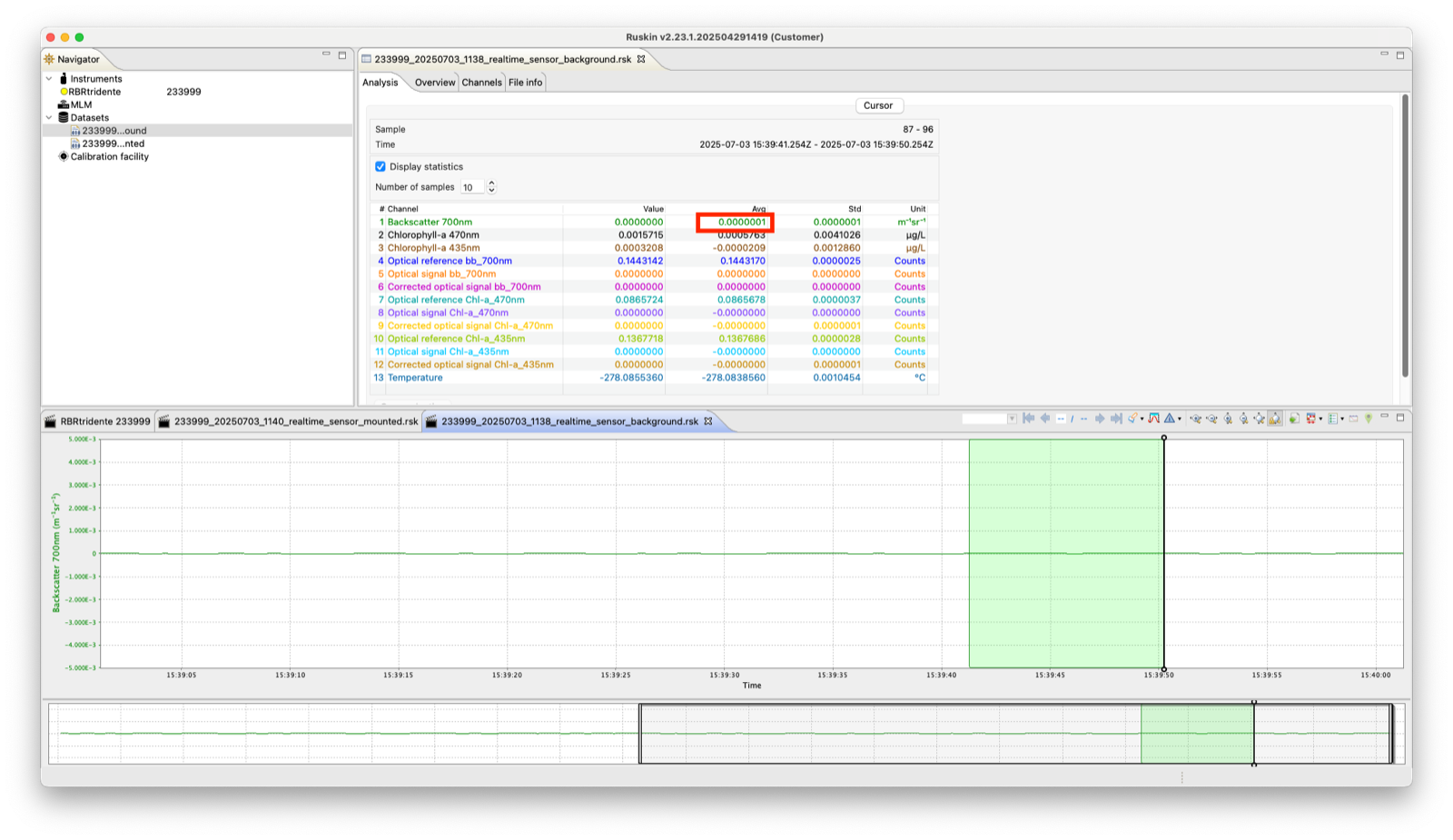
Task: Click the analysis panel vertical scrollbar
Action: pos(1405,236)
